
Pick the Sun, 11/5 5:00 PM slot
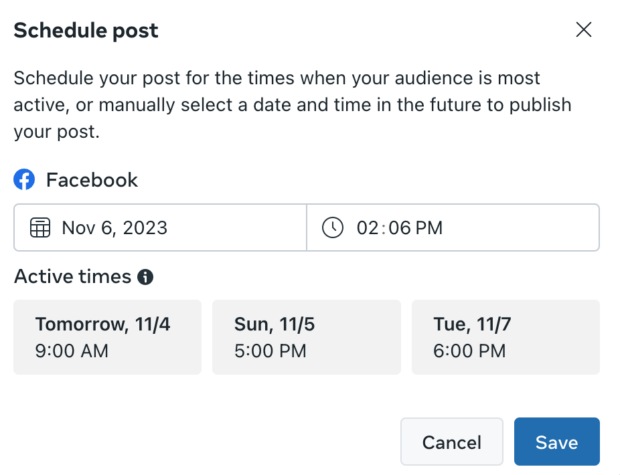[x=306, y=337]
